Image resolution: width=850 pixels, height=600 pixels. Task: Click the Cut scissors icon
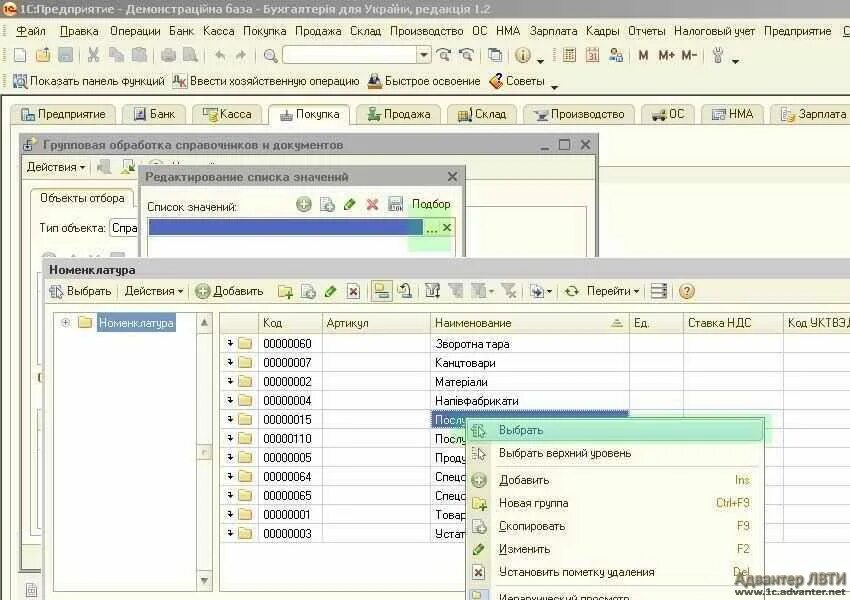point(93,55)
